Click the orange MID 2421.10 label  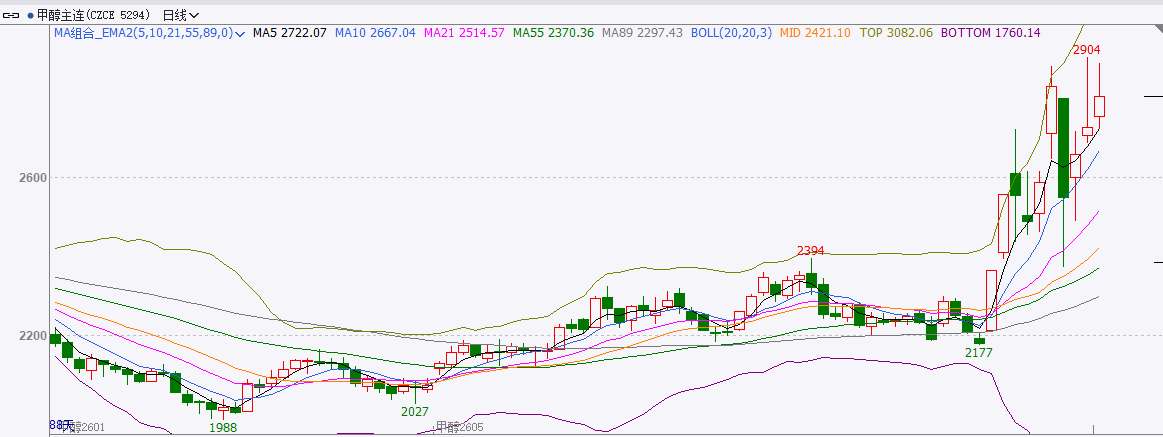814,33
